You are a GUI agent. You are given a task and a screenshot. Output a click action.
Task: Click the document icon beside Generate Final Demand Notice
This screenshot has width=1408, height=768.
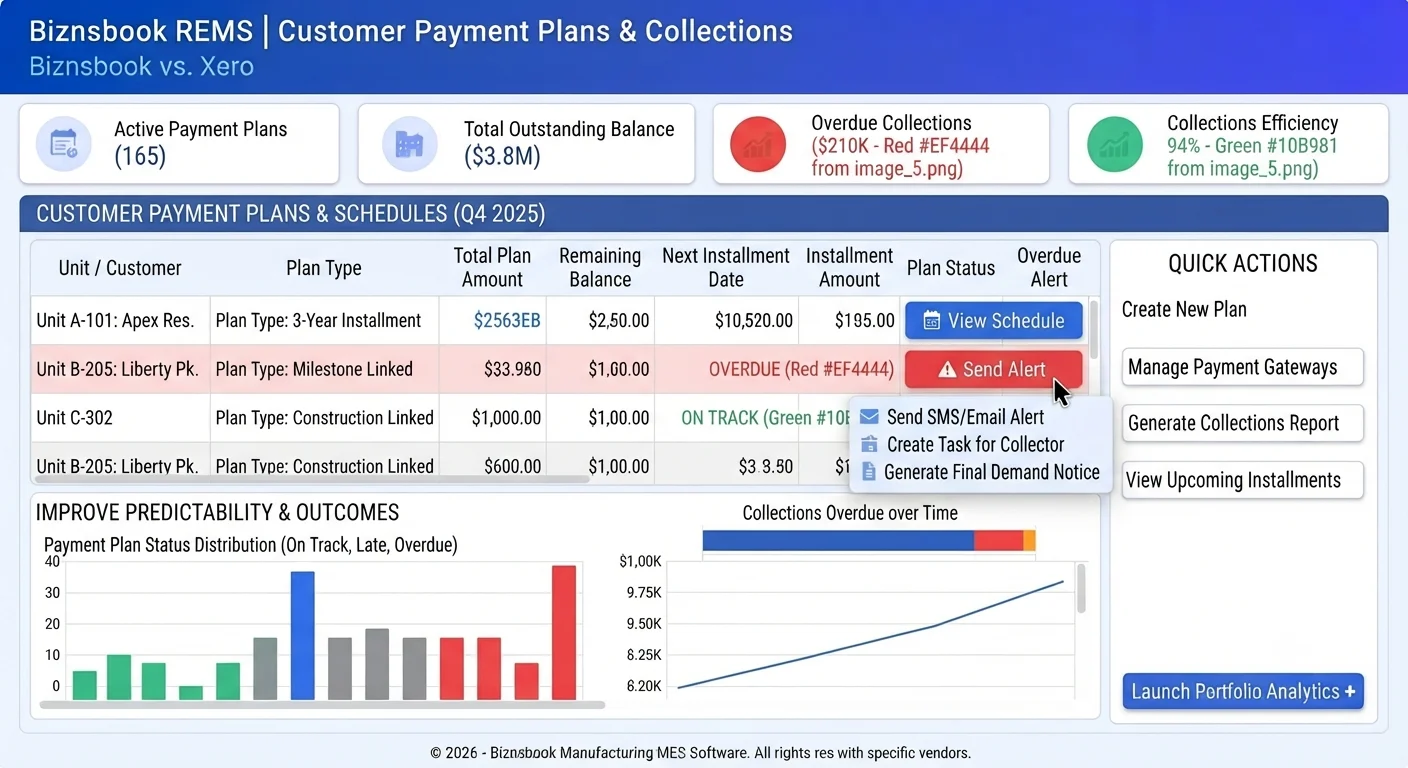[868, 472]
